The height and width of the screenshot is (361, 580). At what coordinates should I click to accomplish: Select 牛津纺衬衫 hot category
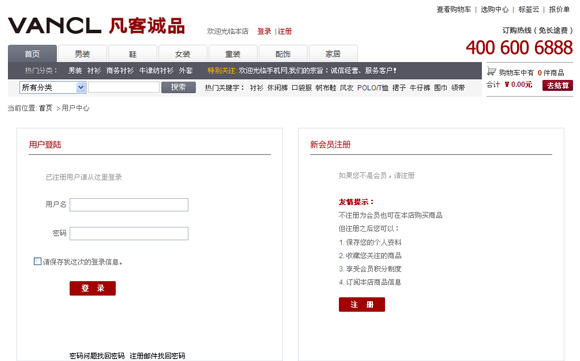coord(156,70)
